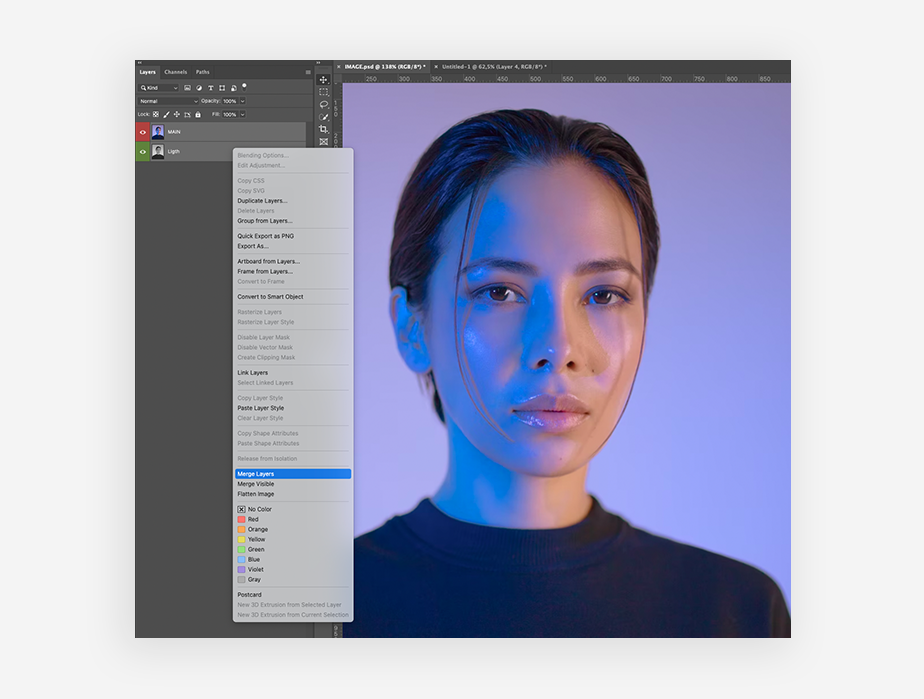
Task: Click the type layer filter icon
Action: coord(210,88)
